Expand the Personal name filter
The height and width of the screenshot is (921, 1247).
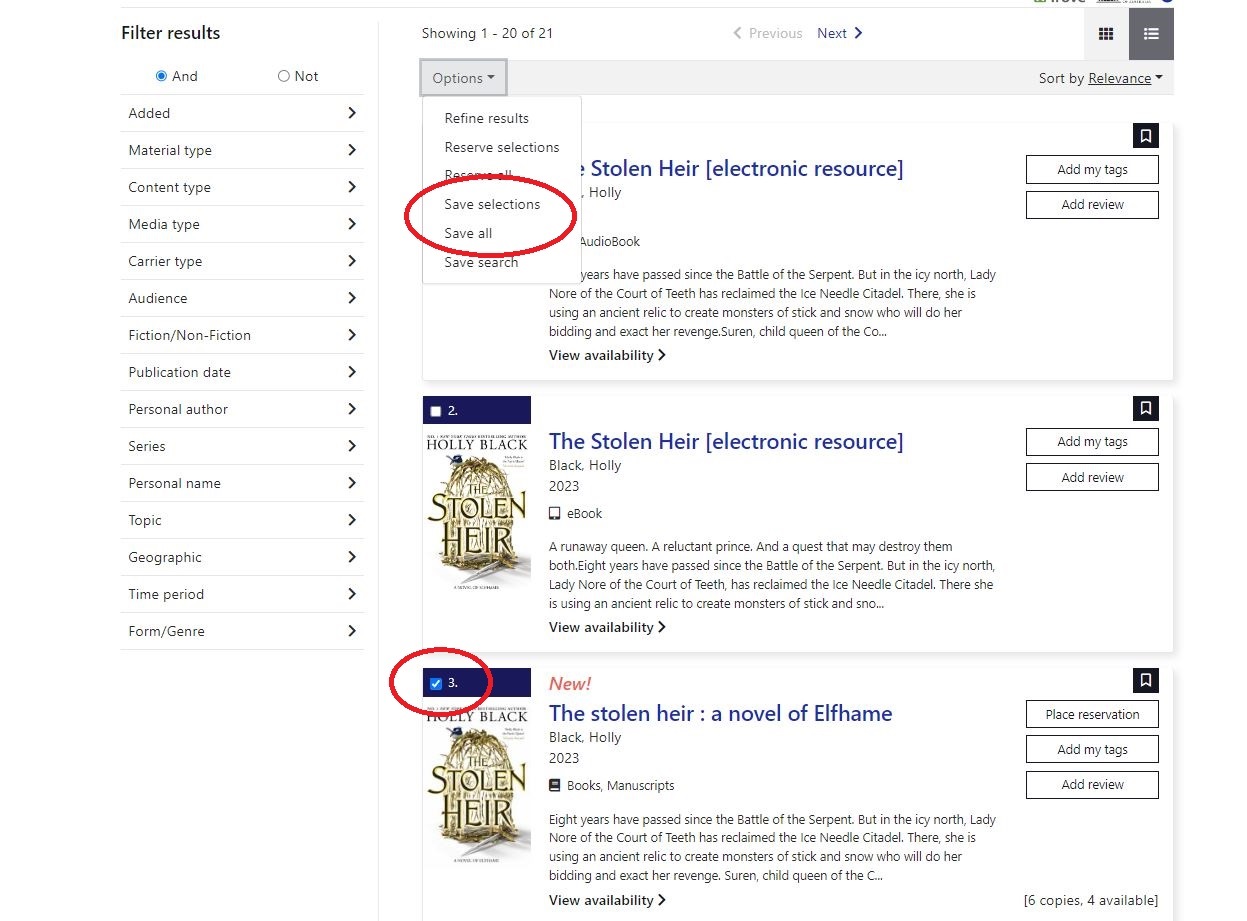click(x=242, y=483)
